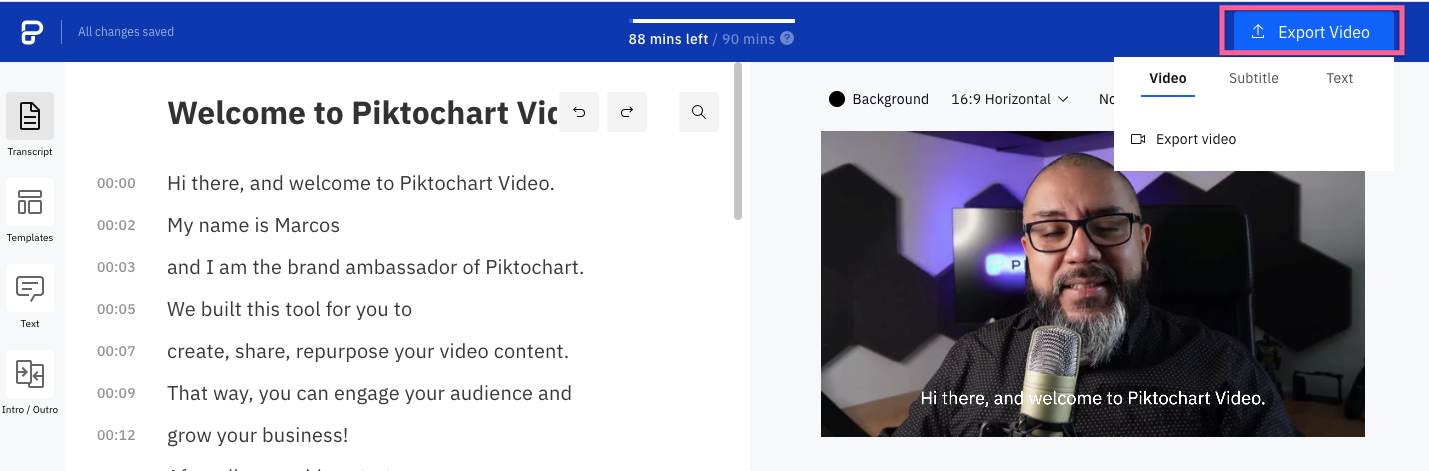1429x471 pixels.
Task: Choose Export video menu option
Action: 1183,139
